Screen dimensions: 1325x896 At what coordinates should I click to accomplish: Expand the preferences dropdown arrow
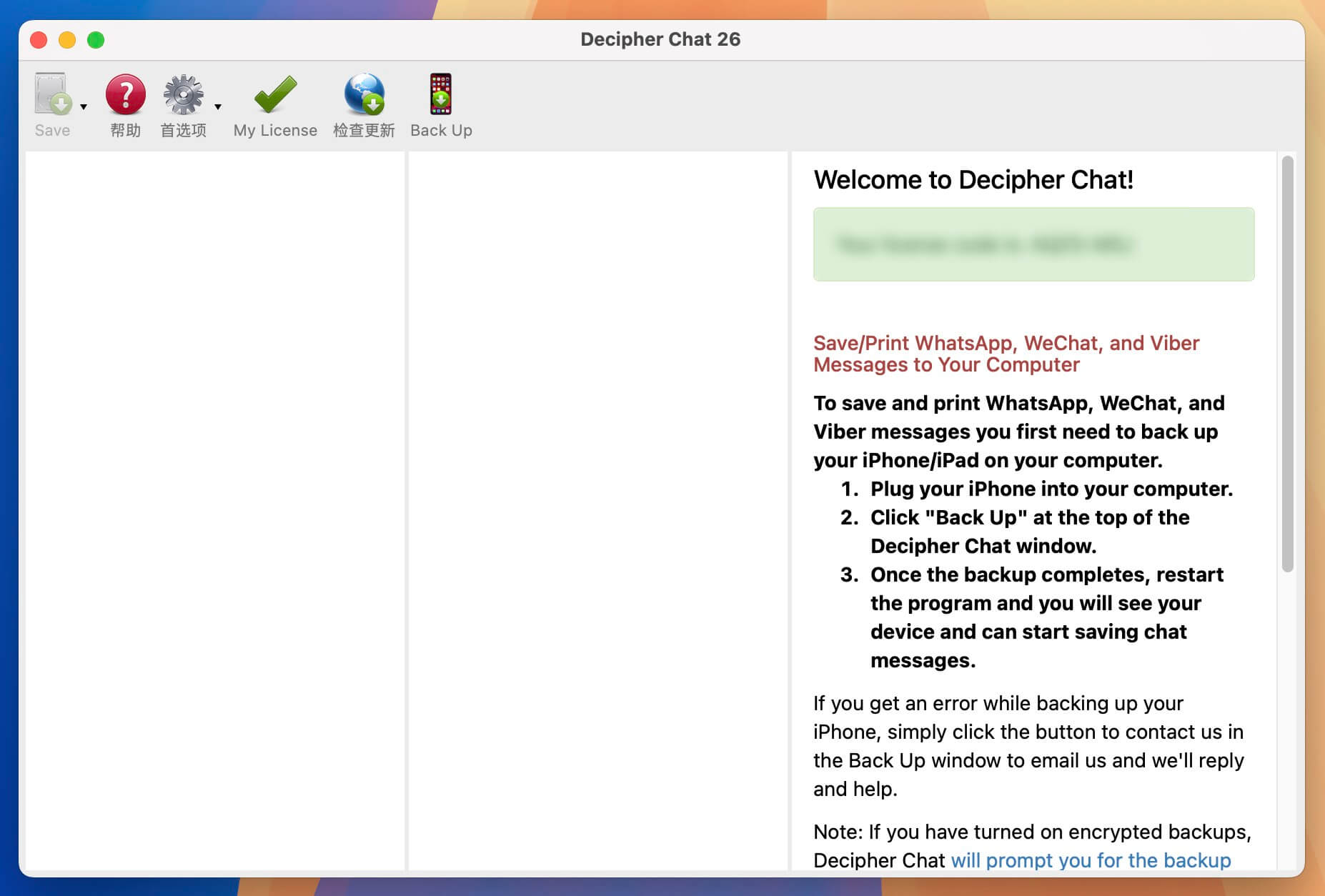pyautogui.click(x=218, y=106)
